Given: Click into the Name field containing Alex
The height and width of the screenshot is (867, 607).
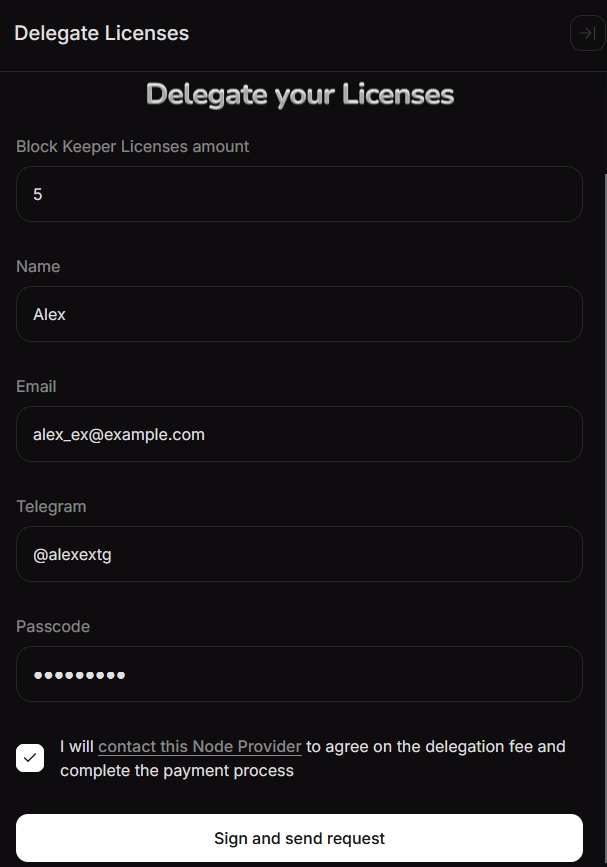Looking at the screenshot, I should 299,314.
